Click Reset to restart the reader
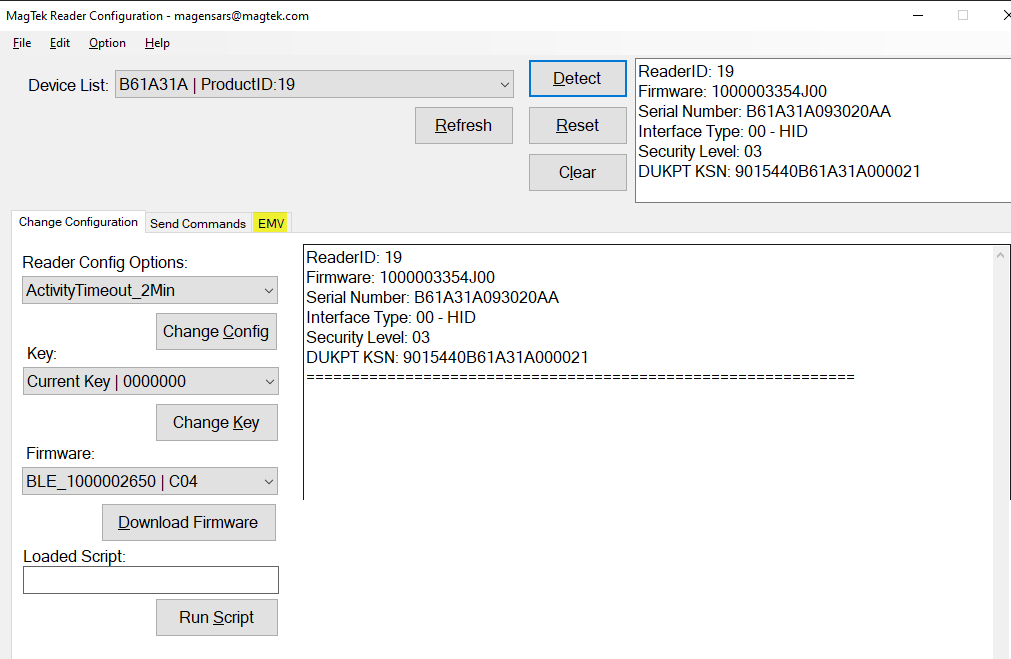1011x659 pixels. tap(577, 125)
